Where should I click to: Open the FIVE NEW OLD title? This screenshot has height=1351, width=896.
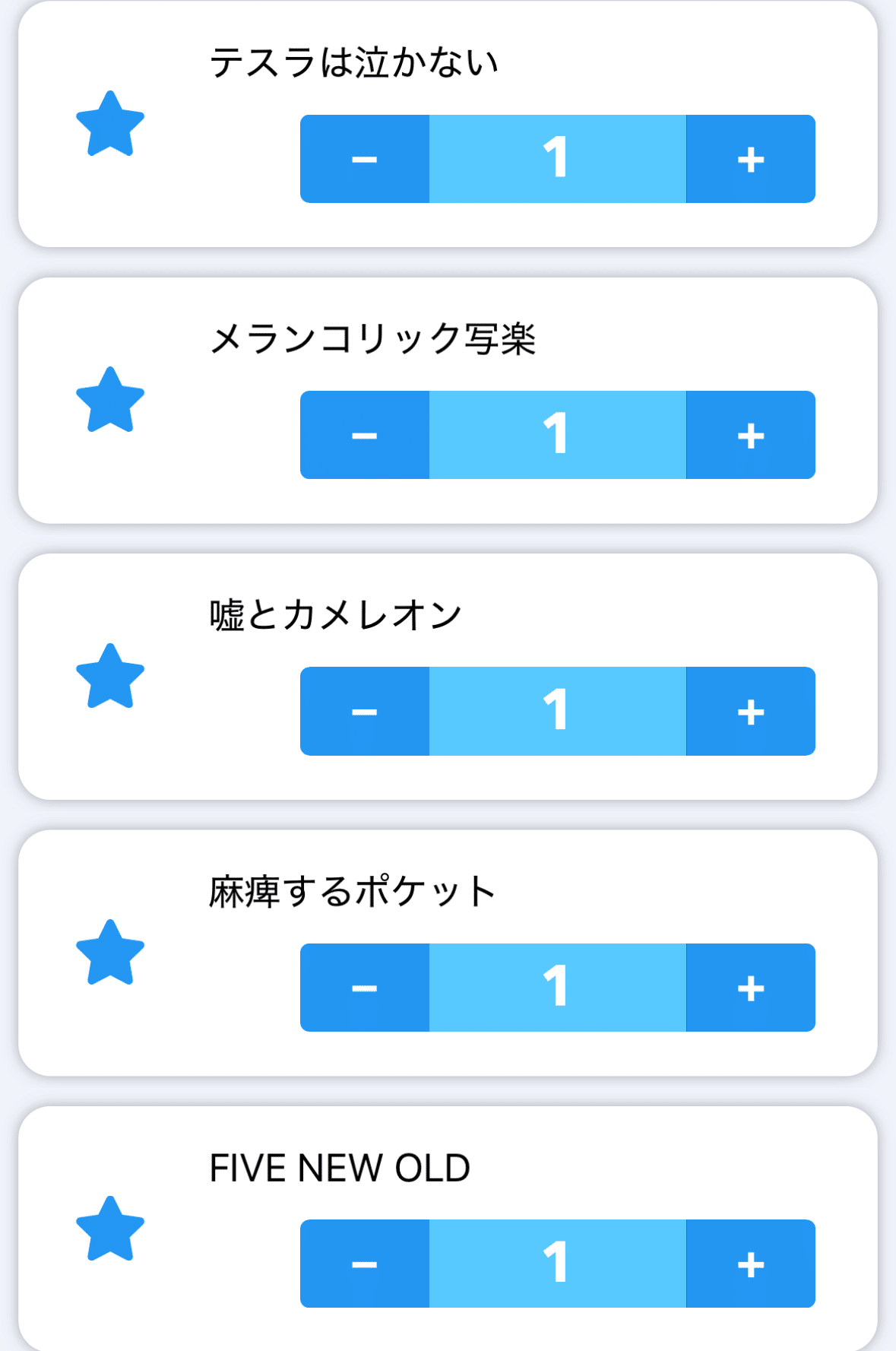(x=340, y=1168)
